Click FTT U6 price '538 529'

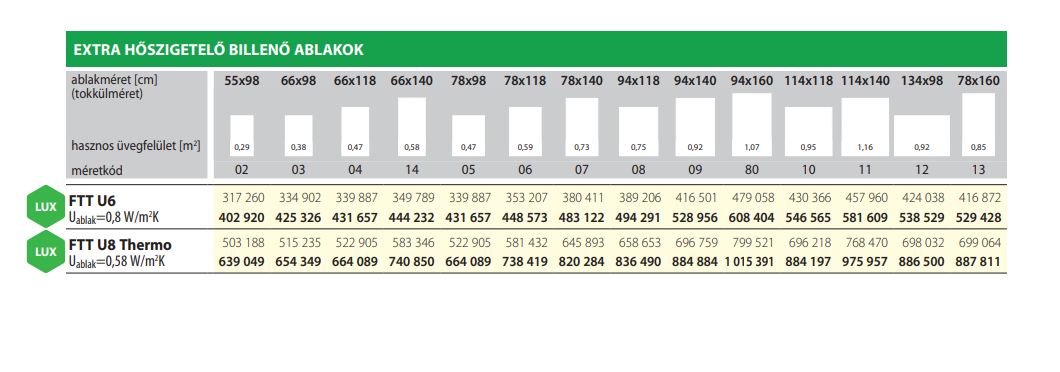(x=922, y=218)
